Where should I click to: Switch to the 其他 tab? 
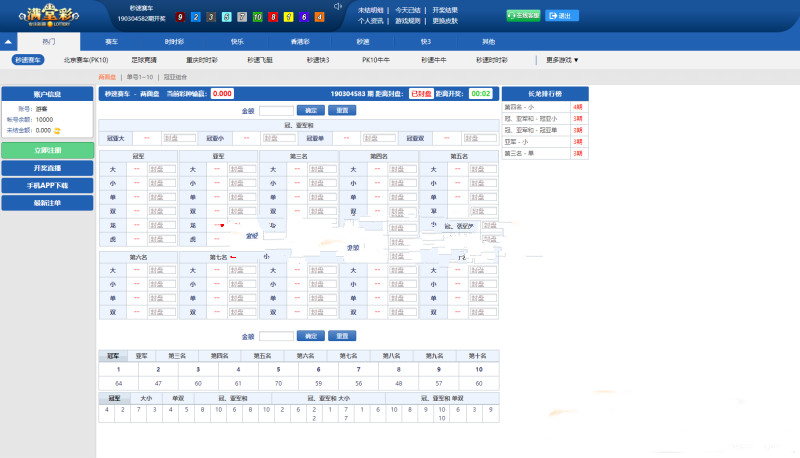point(488,42)
